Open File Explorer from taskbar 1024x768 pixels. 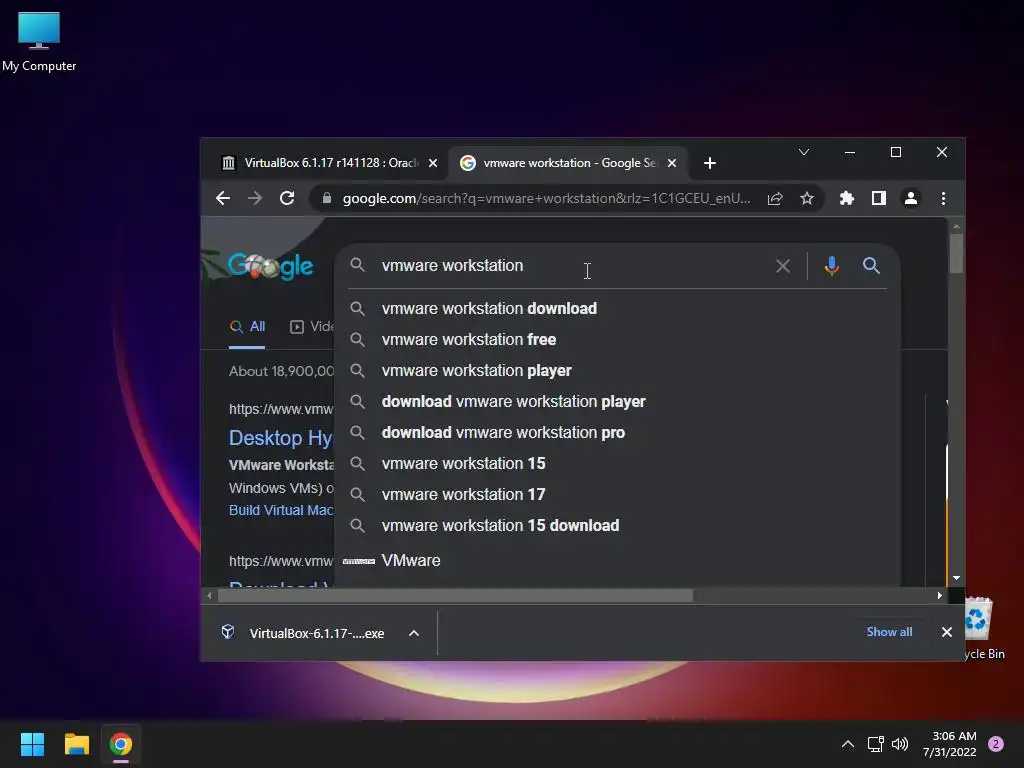76,744
